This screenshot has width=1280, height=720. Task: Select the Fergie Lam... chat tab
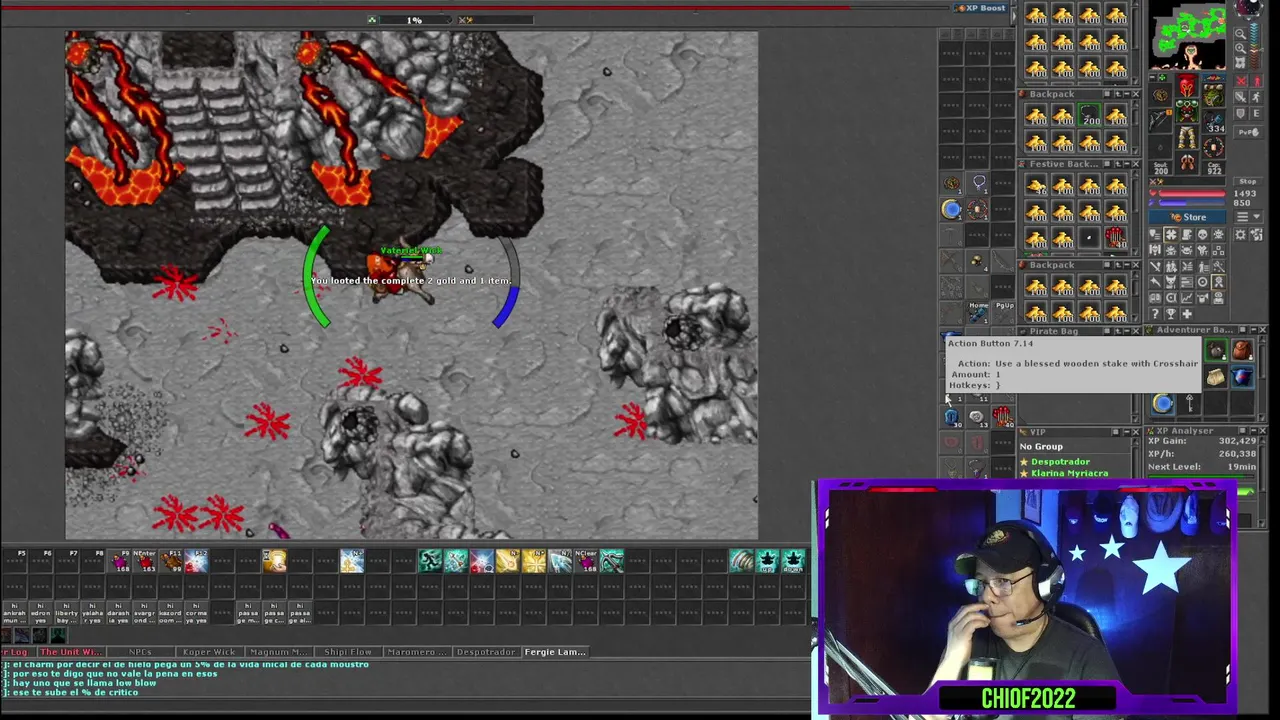coord(555,652)
